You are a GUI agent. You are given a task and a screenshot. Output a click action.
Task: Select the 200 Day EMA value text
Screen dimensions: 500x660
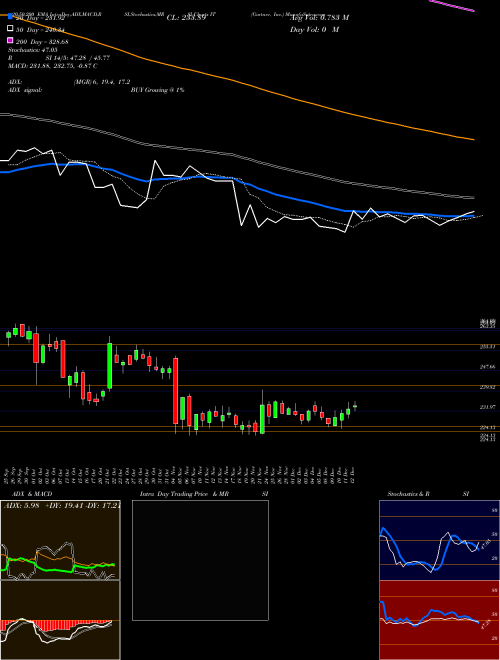[x=42, y=41]
